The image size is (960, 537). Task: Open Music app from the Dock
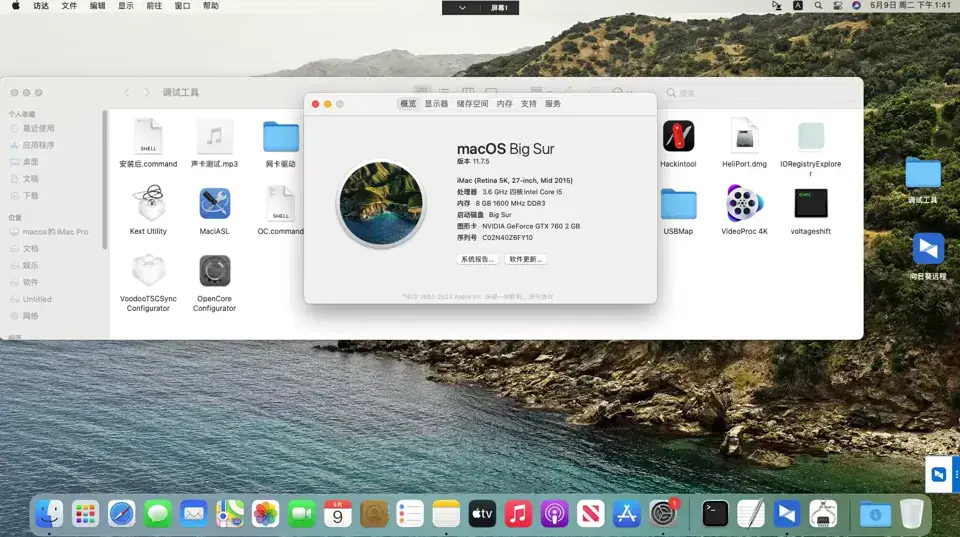tap(518, 514)
